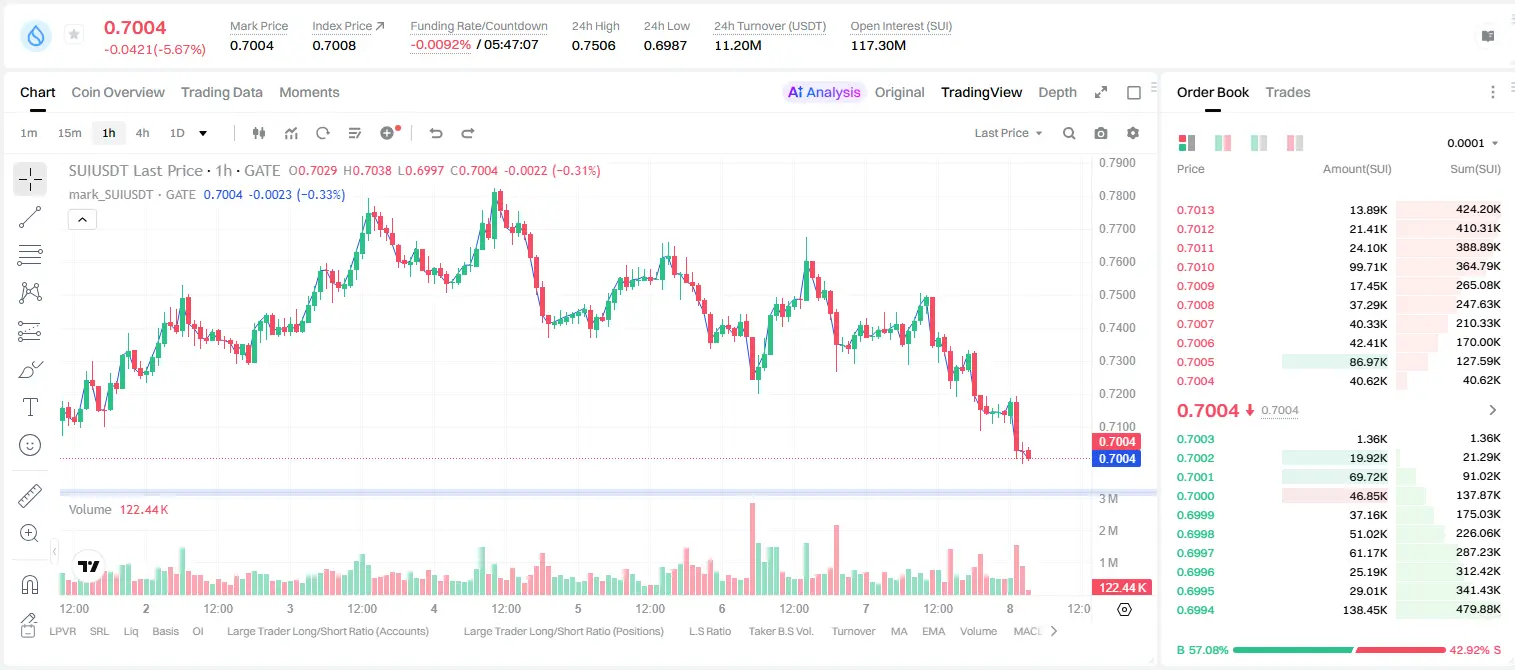
Task: Change order book precision 0.0001 dropdown
Action: 1473,143
